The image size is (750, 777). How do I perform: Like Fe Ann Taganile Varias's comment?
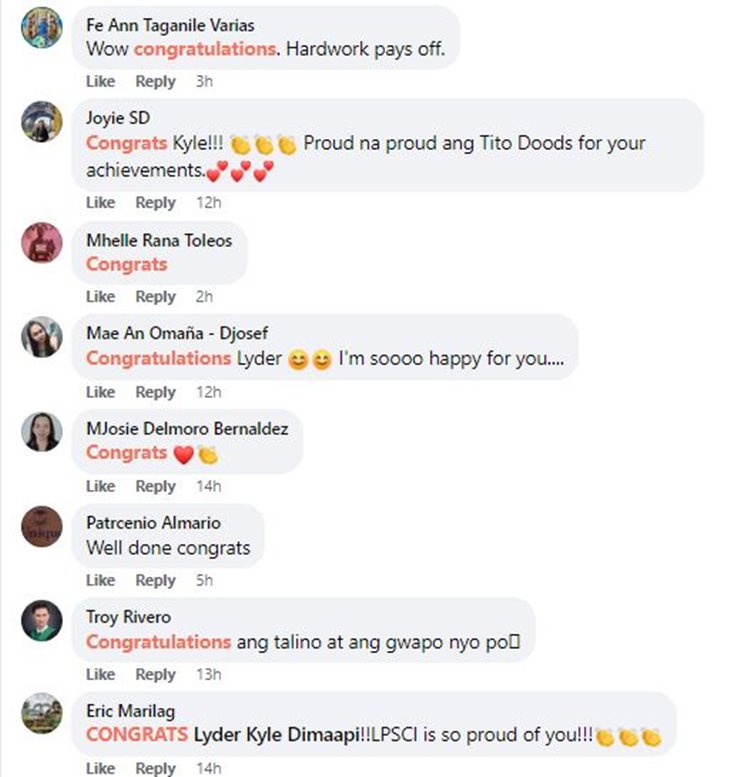[100, 81]
